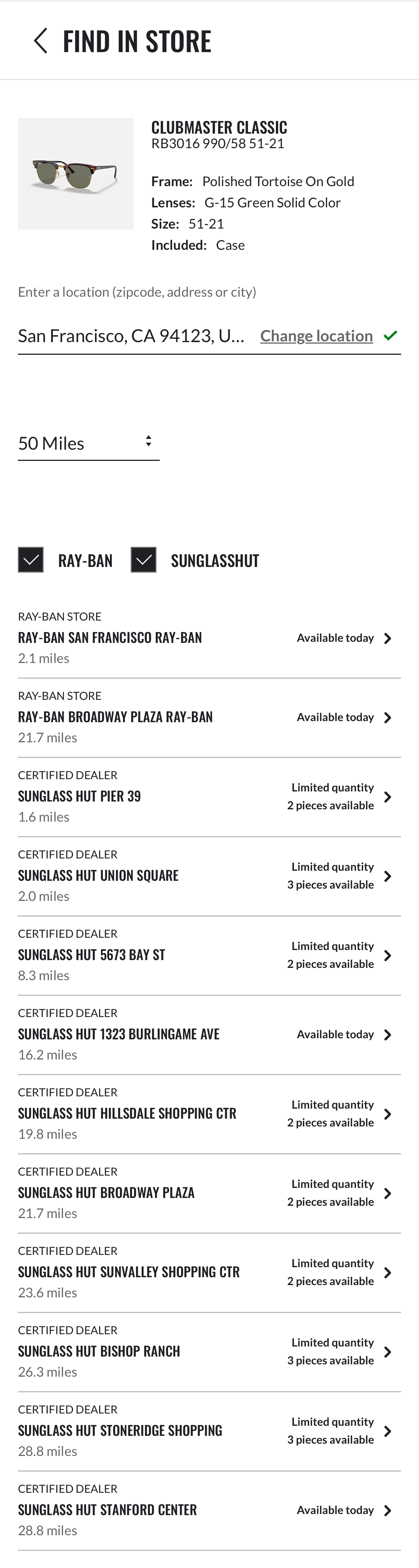Expand Sunglass Hut Hillsdale Shopping Ctr entry

tap(388, 1113)
